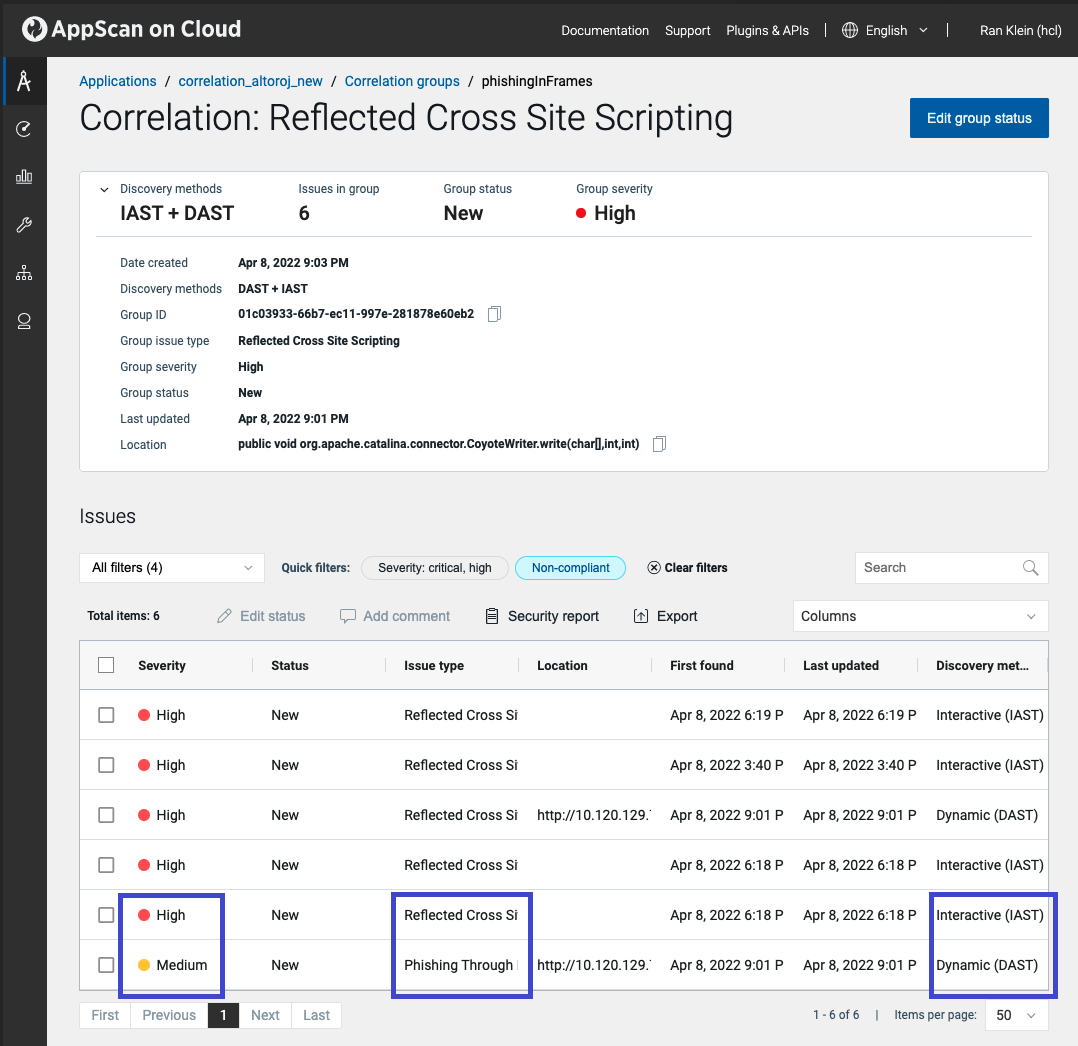This screenshot has width=1078, height=1046.
Task: Open the Applications sidebar icon
Action: (x=24, y=81)
